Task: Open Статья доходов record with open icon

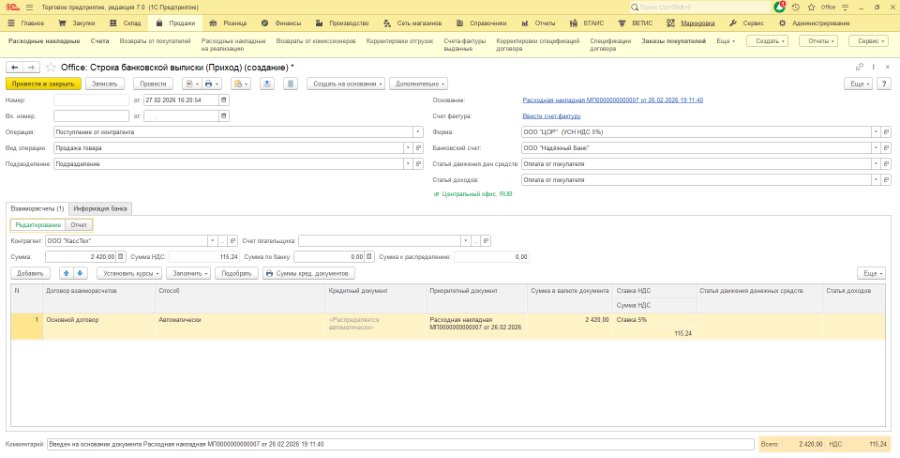Action: 887,180
